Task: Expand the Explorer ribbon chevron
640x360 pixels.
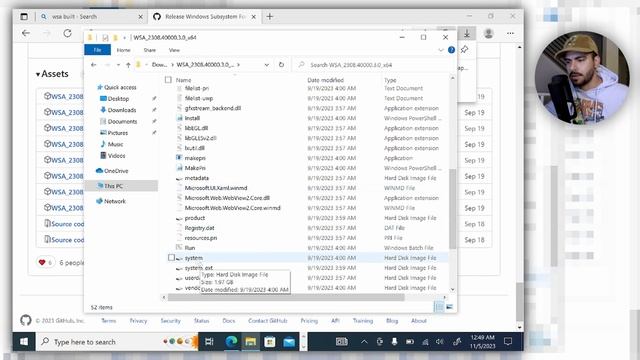Action: (441, 50)
